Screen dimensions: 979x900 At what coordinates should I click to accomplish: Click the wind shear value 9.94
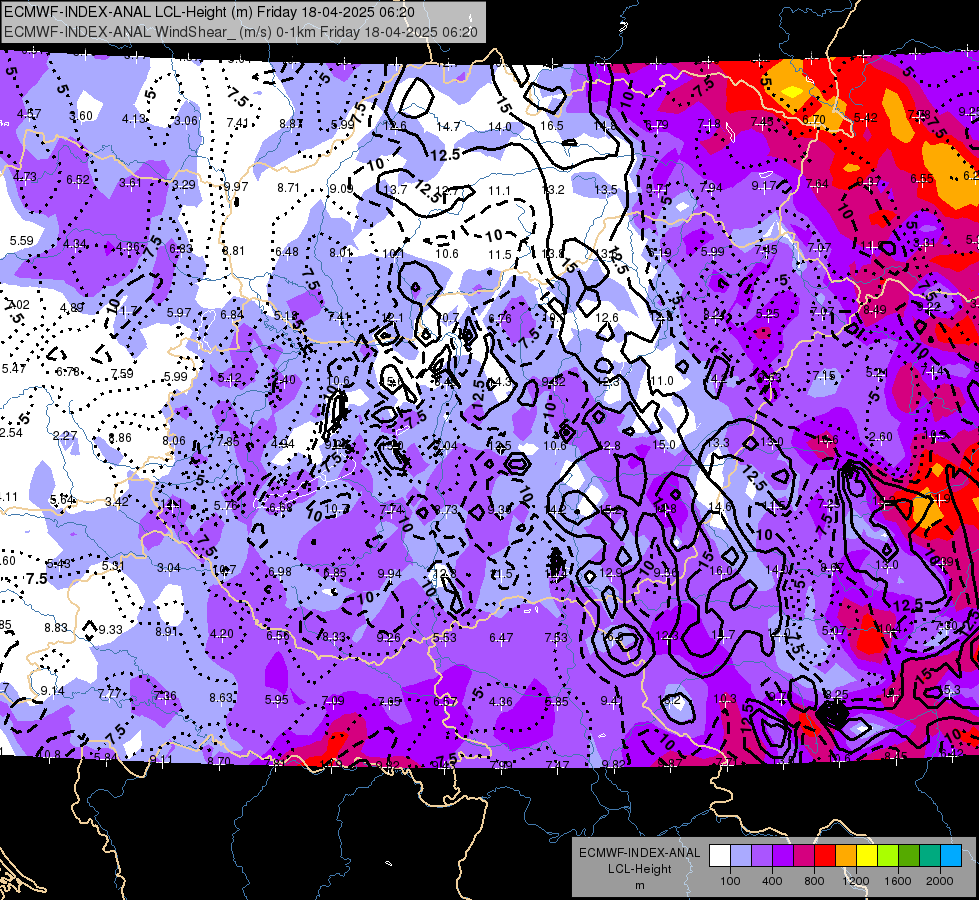(390, 573)
